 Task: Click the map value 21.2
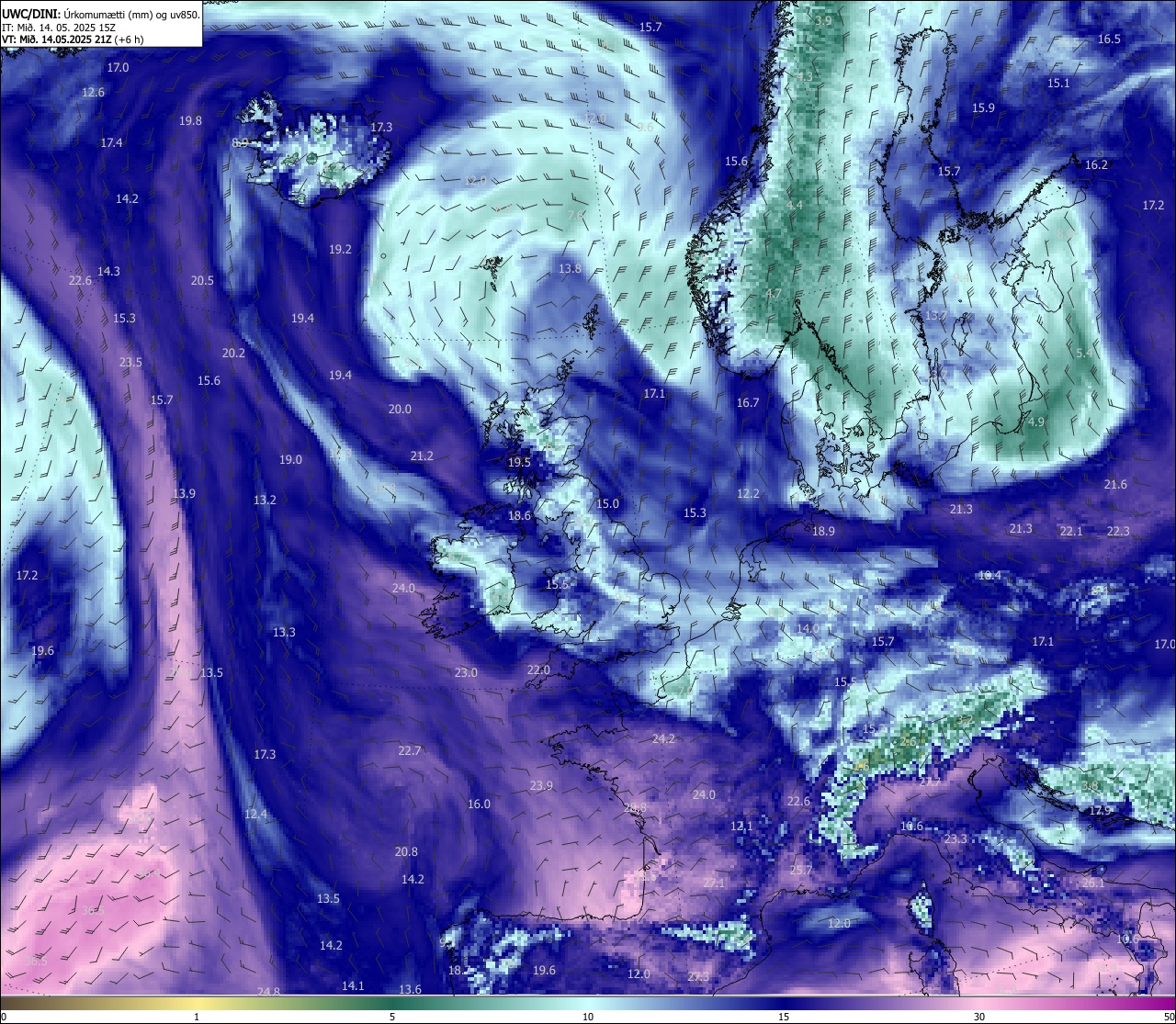pos(422,456)
